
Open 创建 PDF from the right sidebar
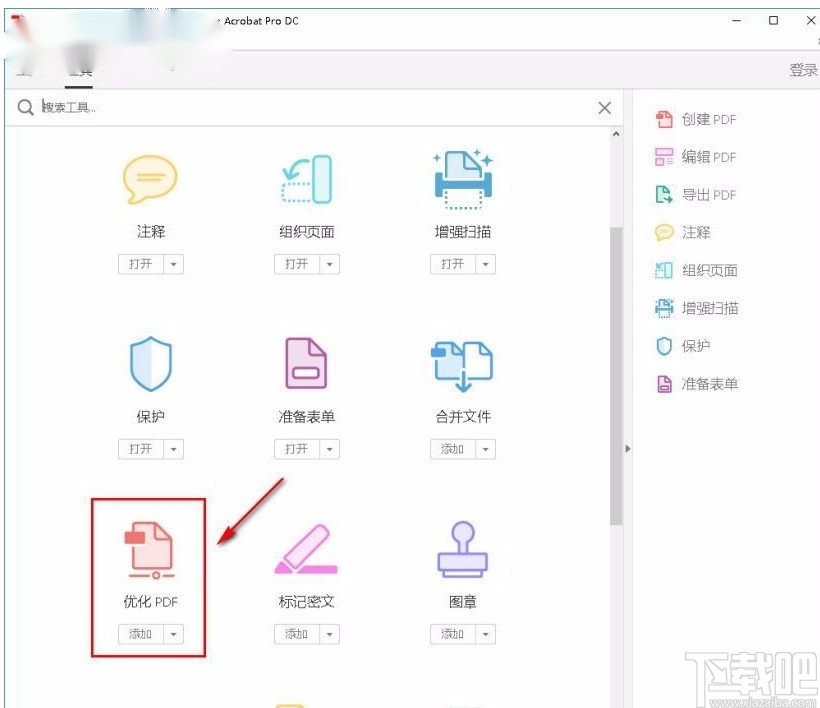[709, 119]
